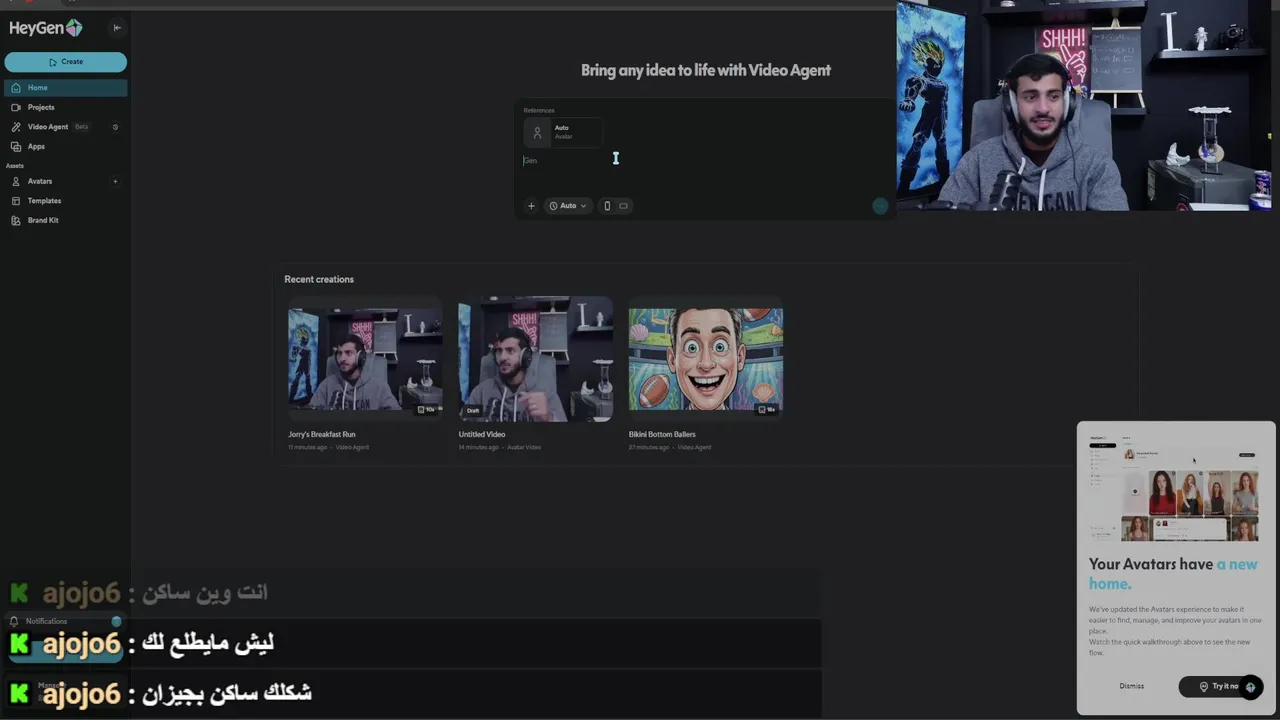Play the Avatars walkthrough preview image
The height and width of the screenshot is (720, 1280).
pos(1174,488)
